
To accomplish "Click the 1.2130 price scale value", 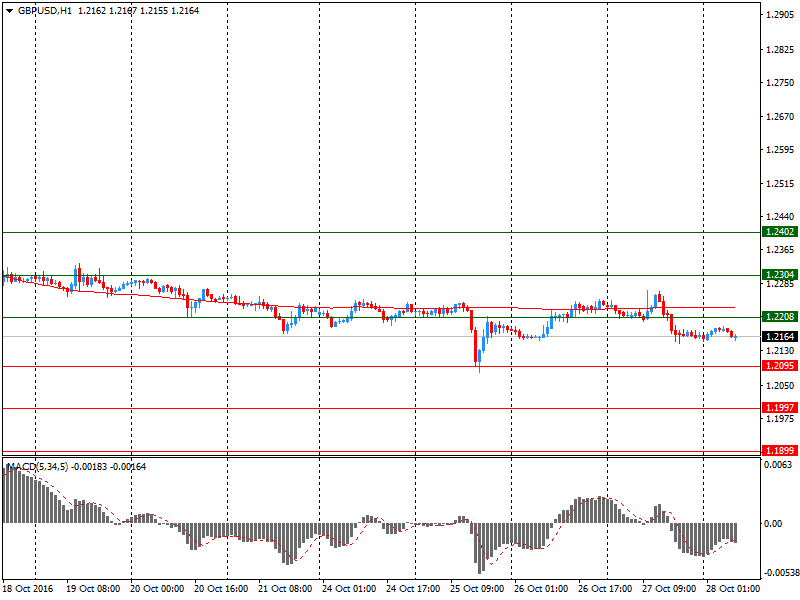I will (780, 351).
